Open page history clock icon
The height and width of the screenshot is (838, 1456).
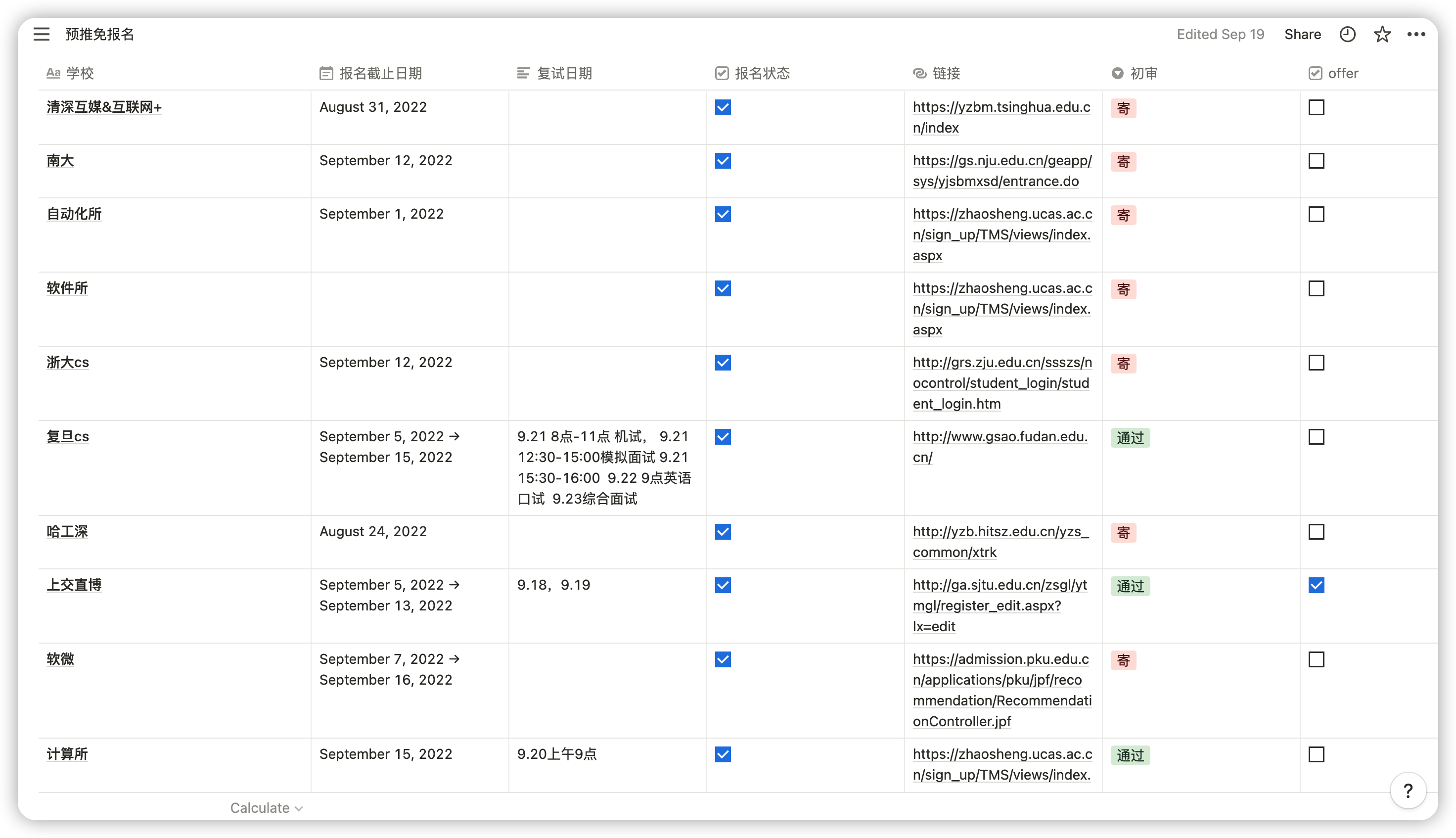(1347, 35)
